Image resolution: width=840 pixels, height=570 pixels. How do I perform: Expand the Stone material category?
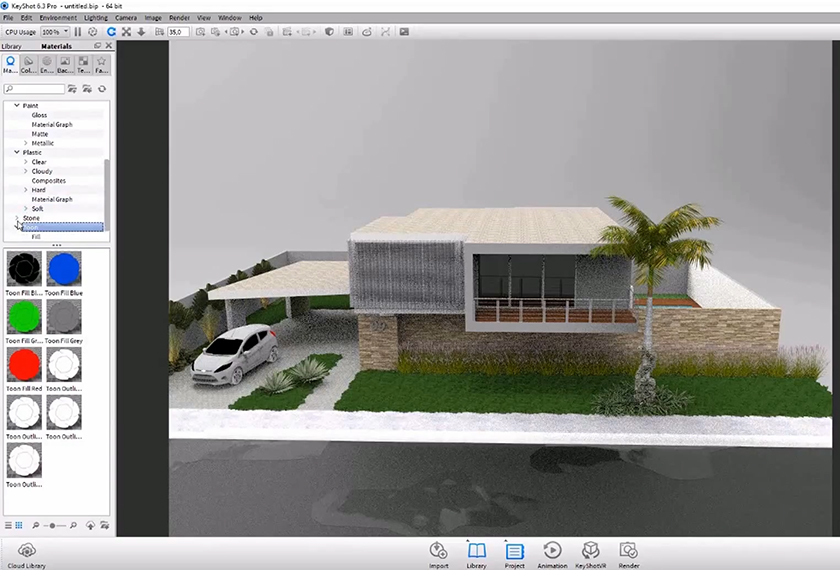point(16,218)
